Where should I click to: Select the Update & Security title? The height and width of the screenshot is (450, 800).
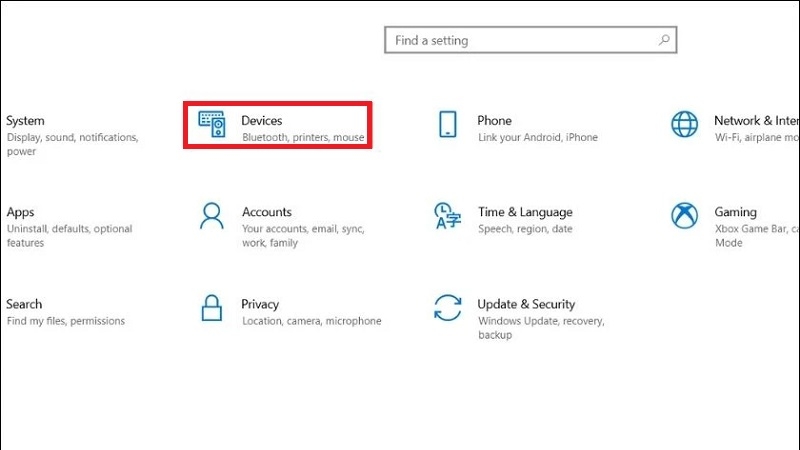click(526, 304)
